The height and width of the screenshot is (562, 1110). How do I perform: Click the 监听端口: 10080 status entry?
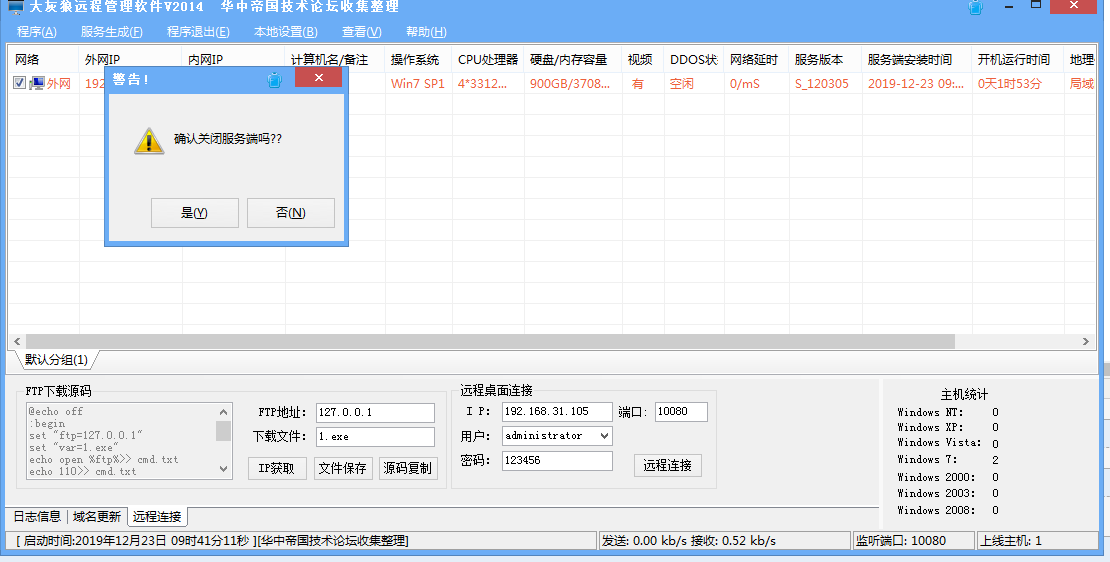pos(912,541)
